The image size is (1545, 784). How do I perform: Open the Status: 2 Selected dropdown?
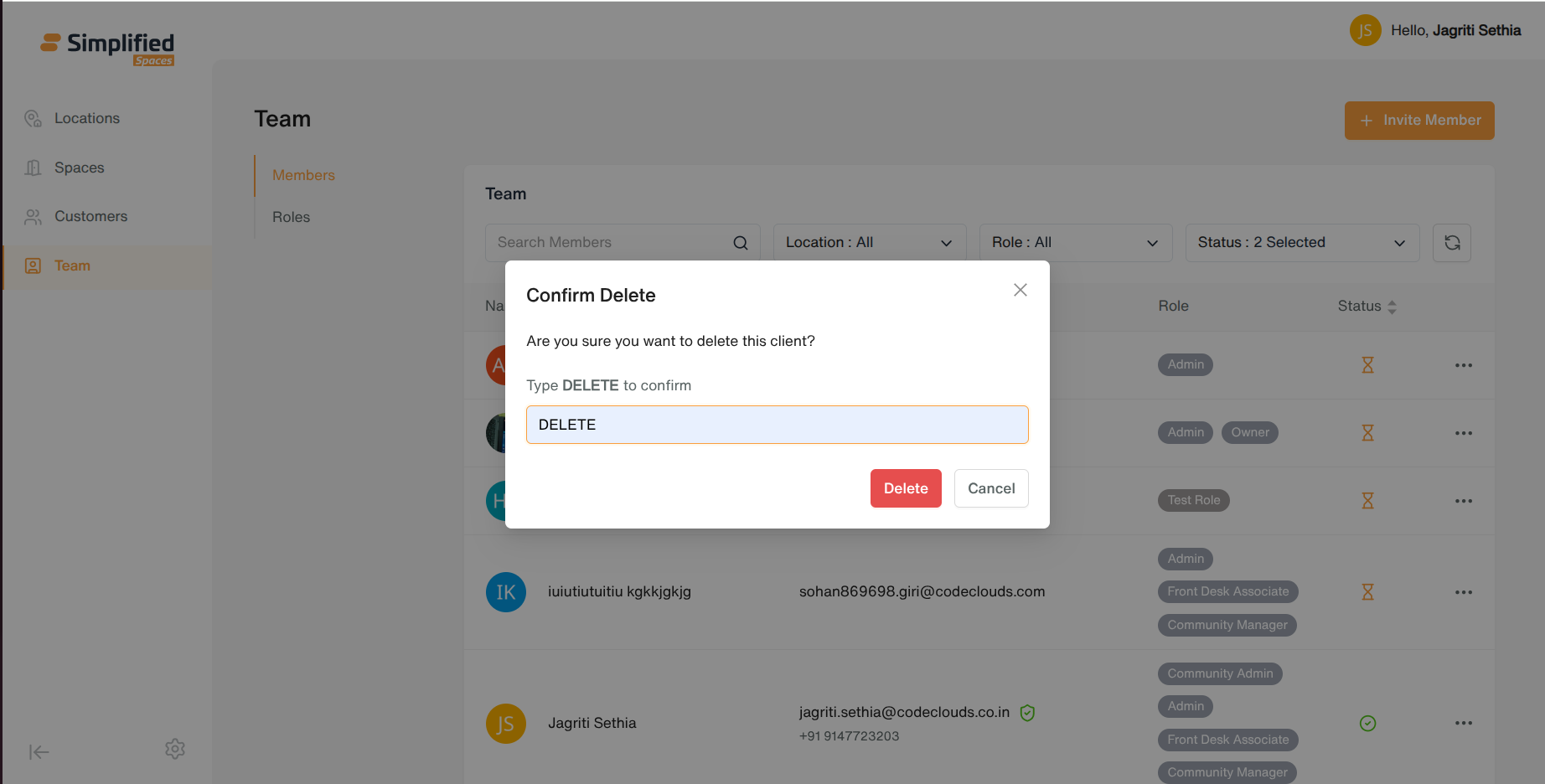coord(1302,243)
